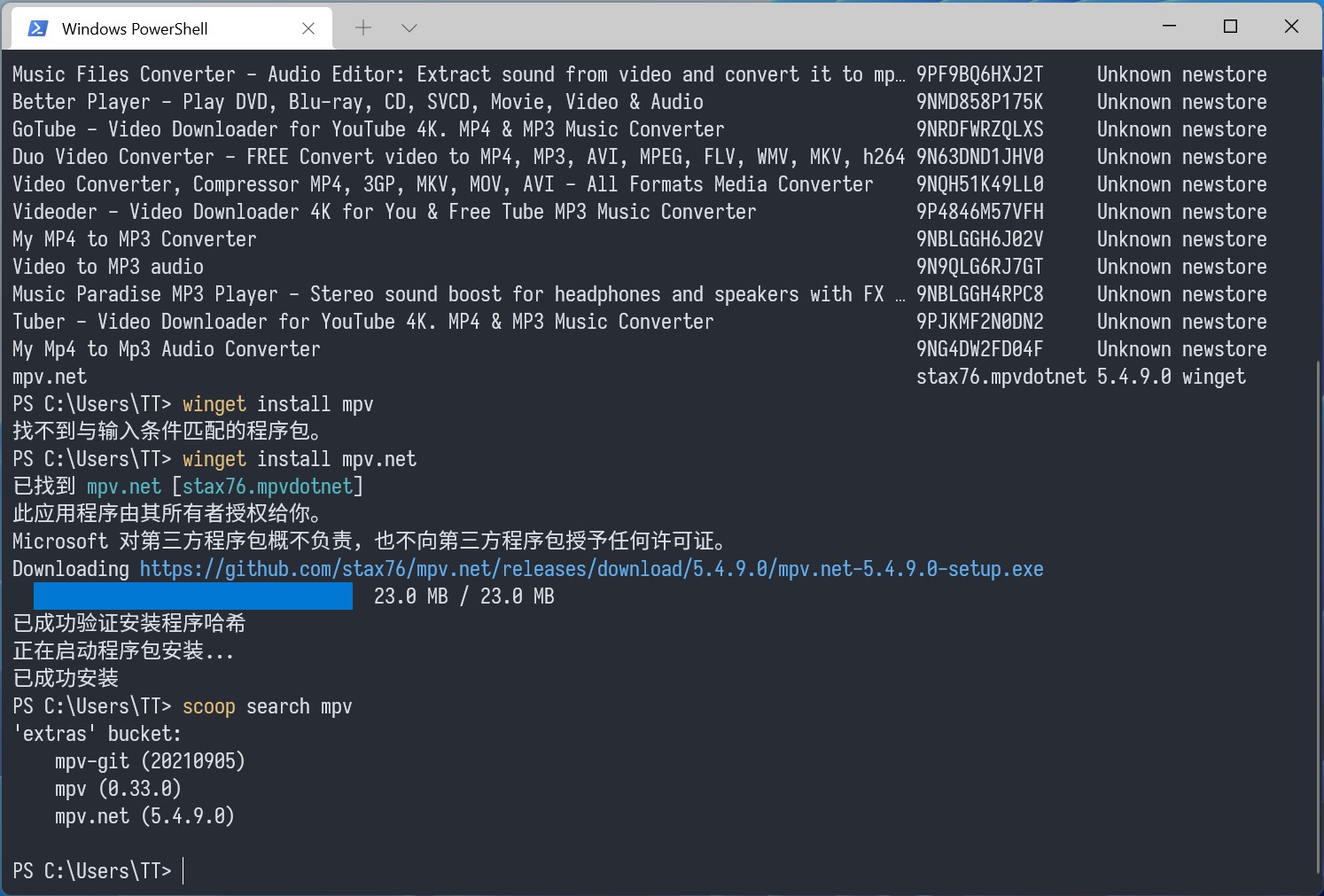Click the 'Video to MP3 audio' row
This screenshot has height=896, width=1324.
click(640, 267)
